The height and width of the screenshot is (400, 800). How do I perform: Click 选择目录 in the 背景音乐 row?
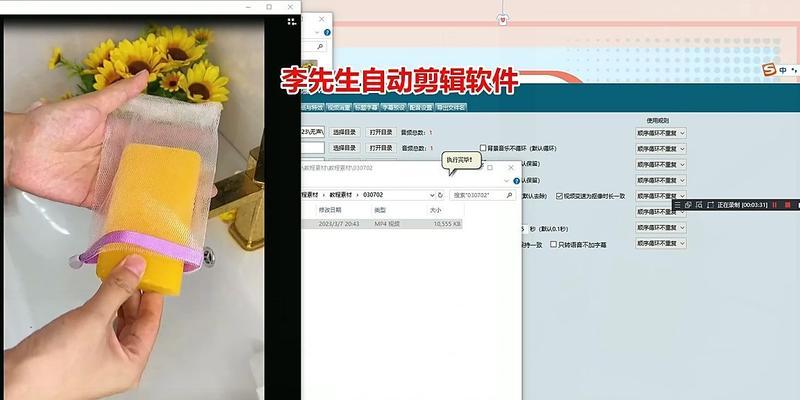(x=344, y=148)
